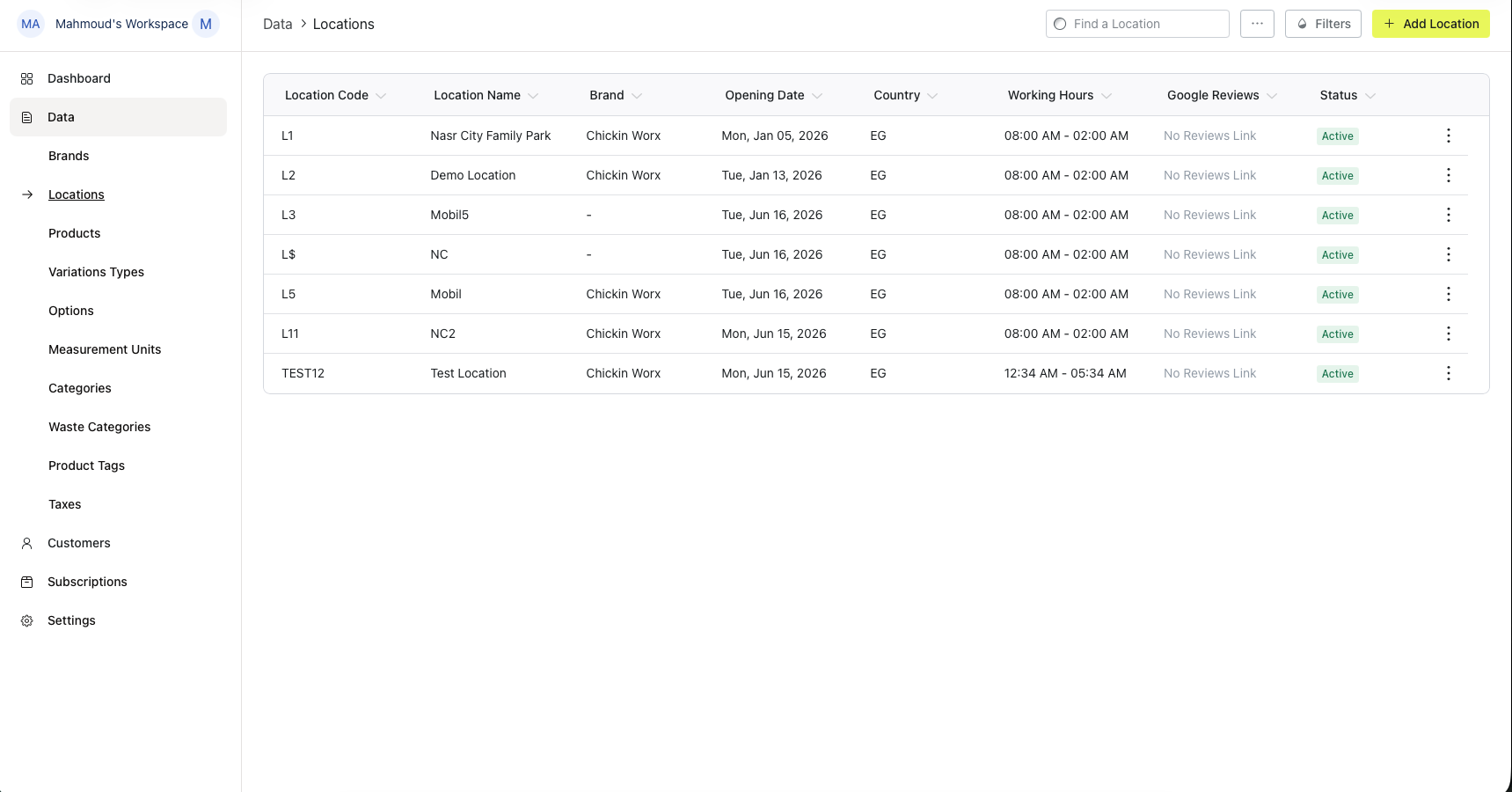Expand the Brand column chevron
This screenshot has width=1512, height=792.
click(637, 96)
